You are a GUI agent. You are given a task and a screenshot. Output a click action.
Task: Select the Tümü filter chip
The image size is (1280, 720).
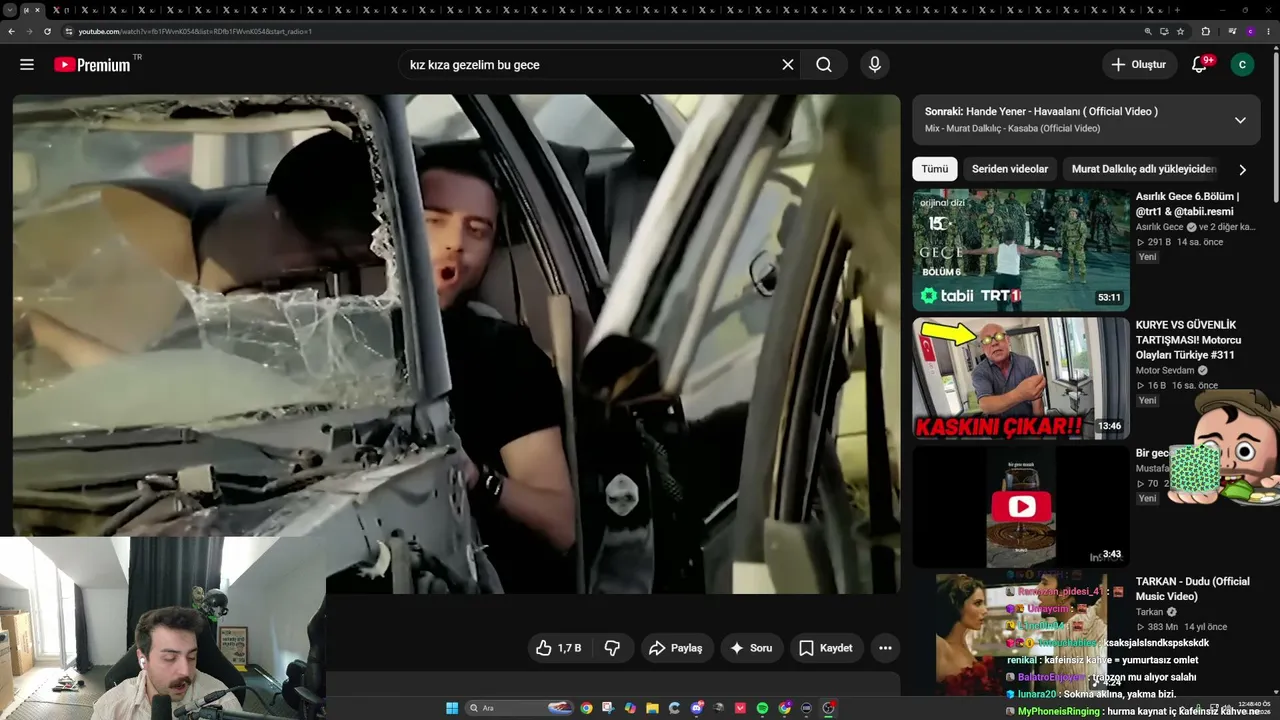coord(935,169)
